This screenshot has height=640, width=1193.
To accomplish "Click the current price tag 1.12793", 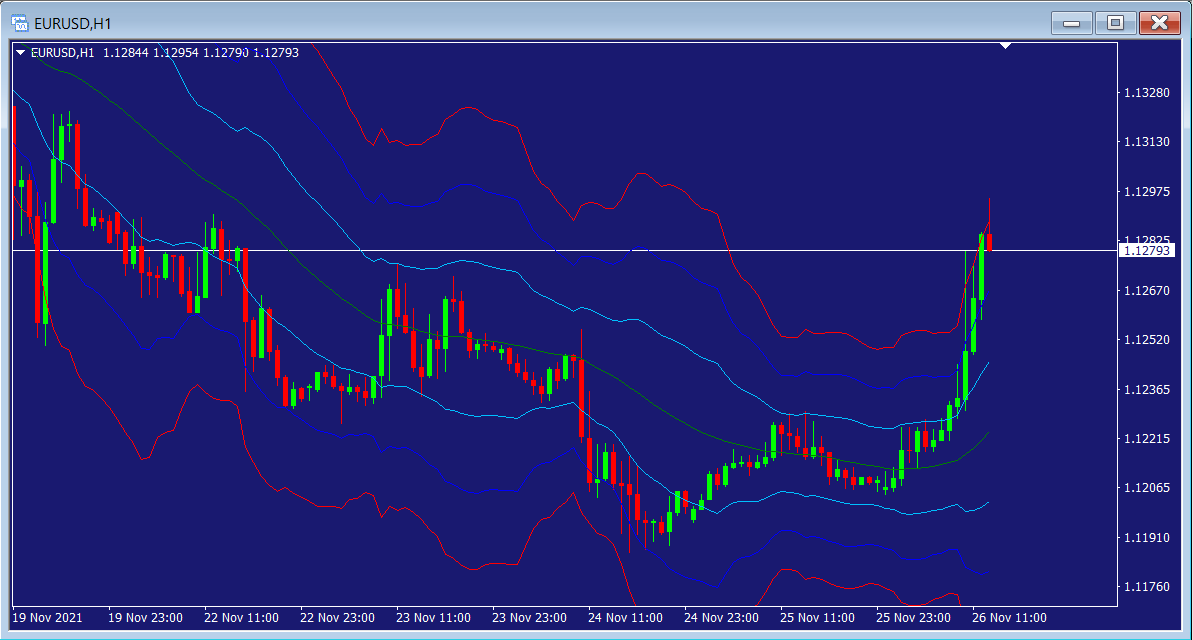I will pyautogui.click(x=1145, y=251).
